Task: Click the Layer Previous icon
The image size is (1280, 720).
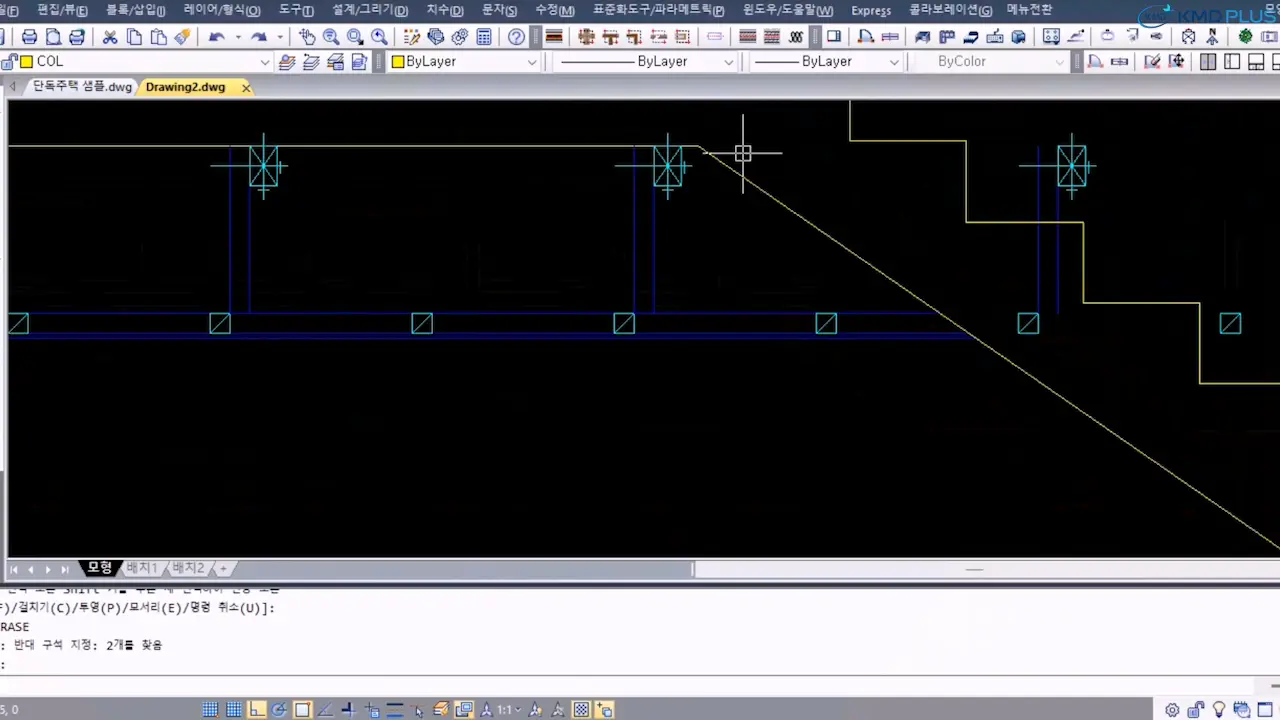Action: click(x=311, y=61)
